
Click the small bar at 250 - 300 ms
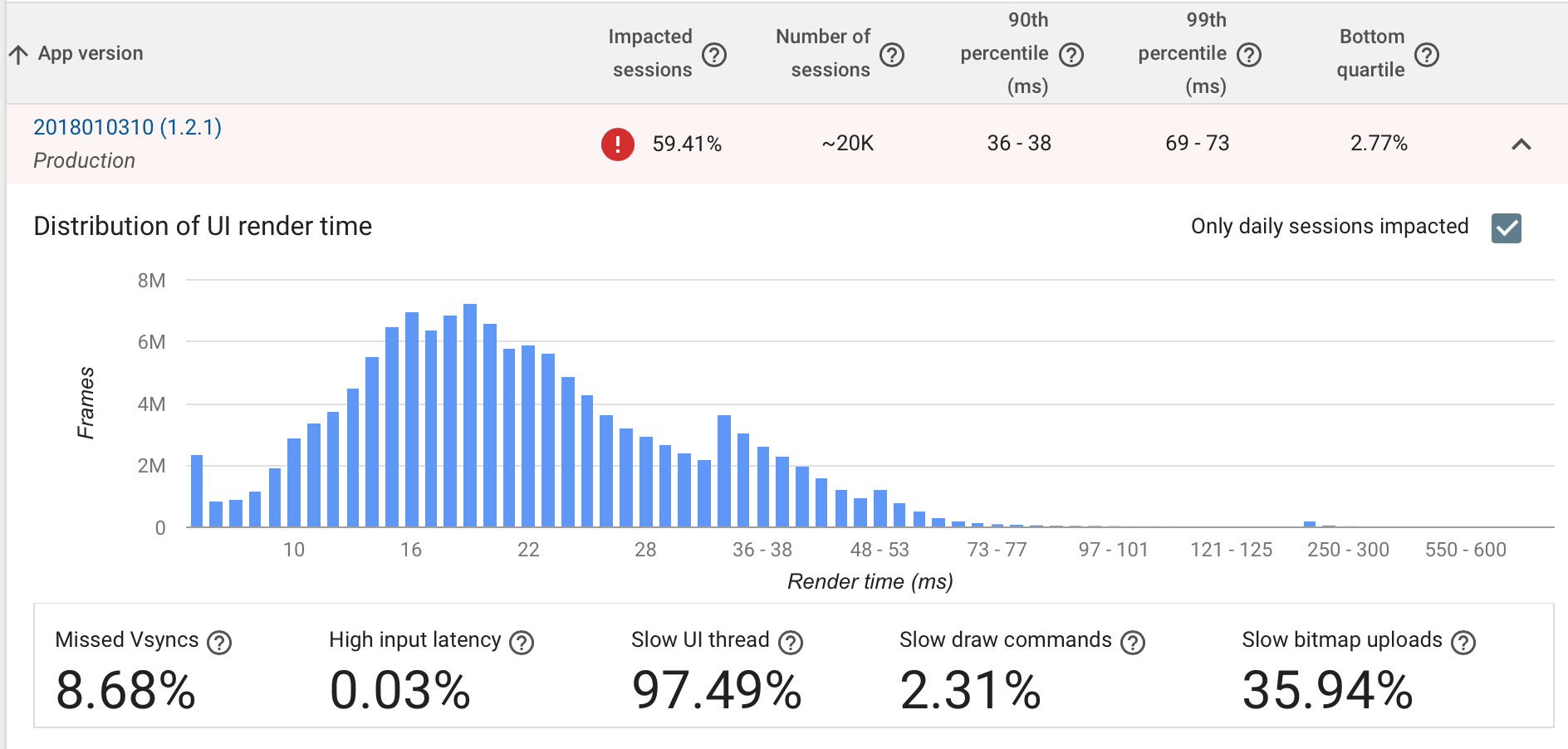tap(1311, 521)
